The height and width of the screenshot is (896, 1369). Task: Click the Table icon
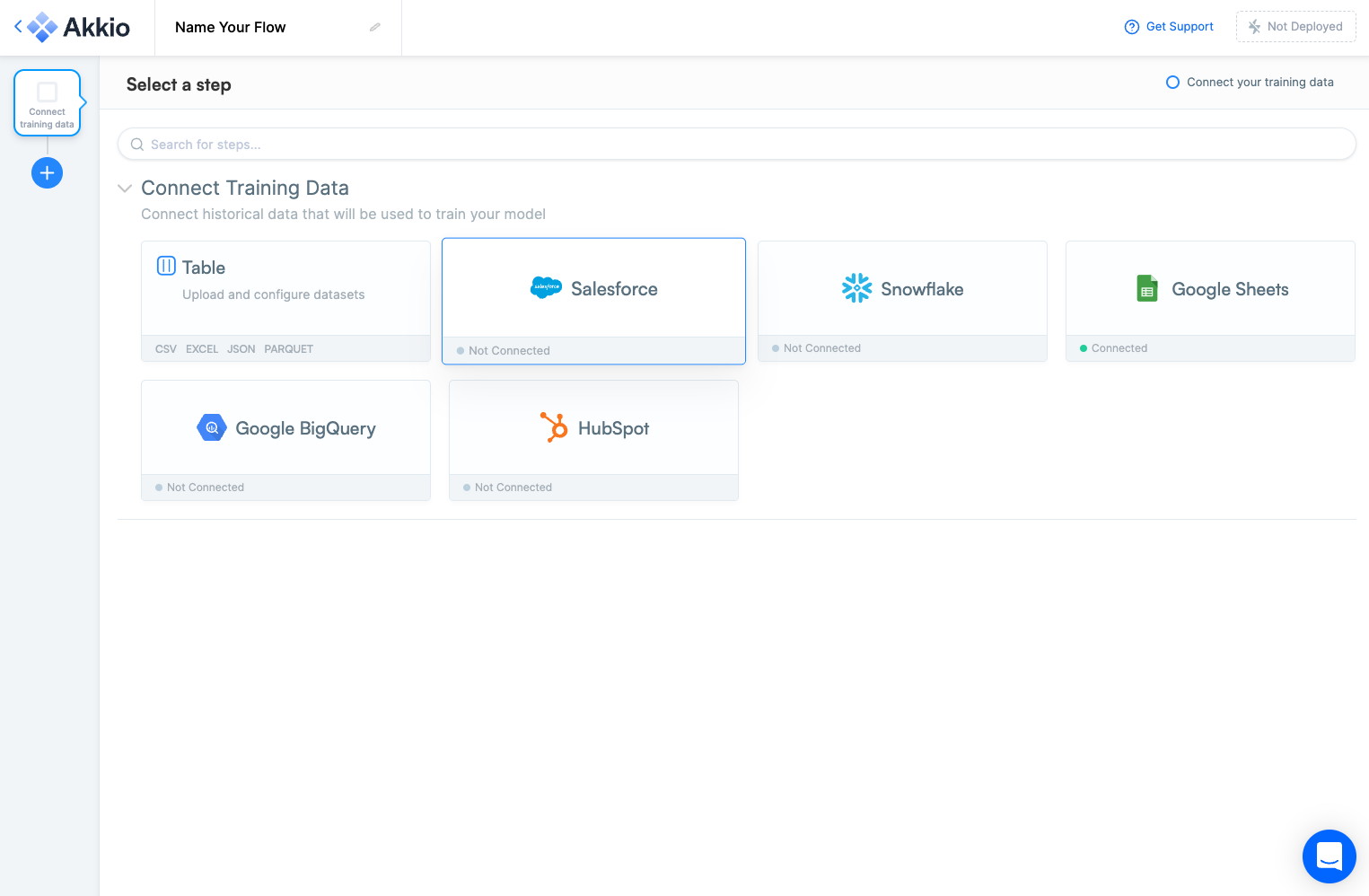tap(166, 266)
